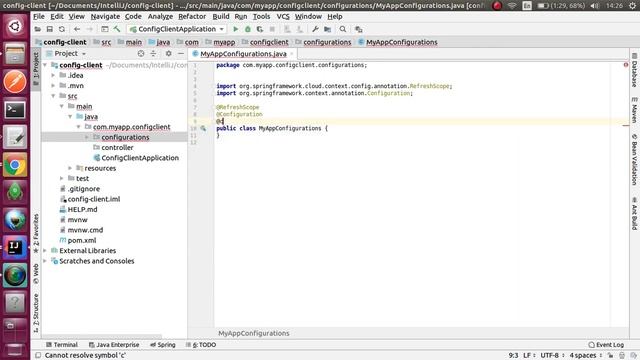The image size is (640, 360).
Task: Click the read-only lock icon in status bar
Action: 610,356
